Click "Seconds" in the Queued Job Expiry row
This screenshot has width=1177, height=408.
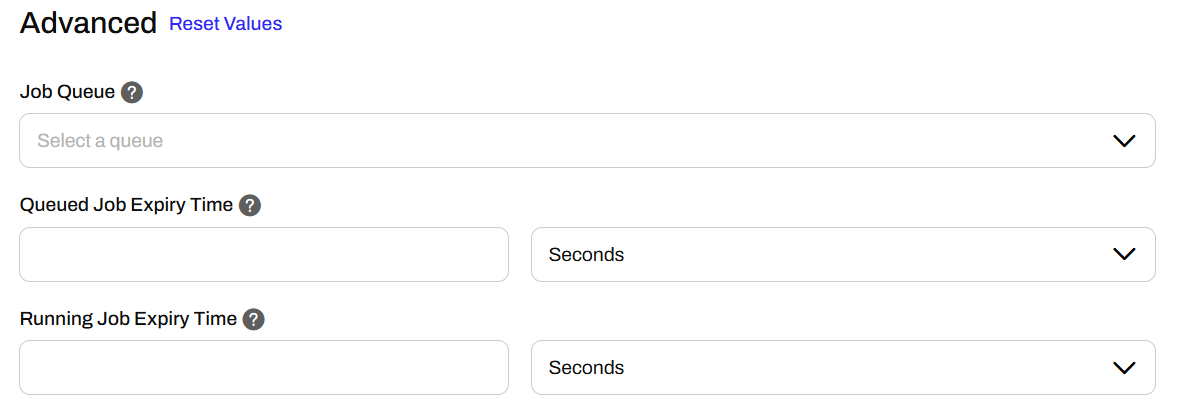click(586, 255)
